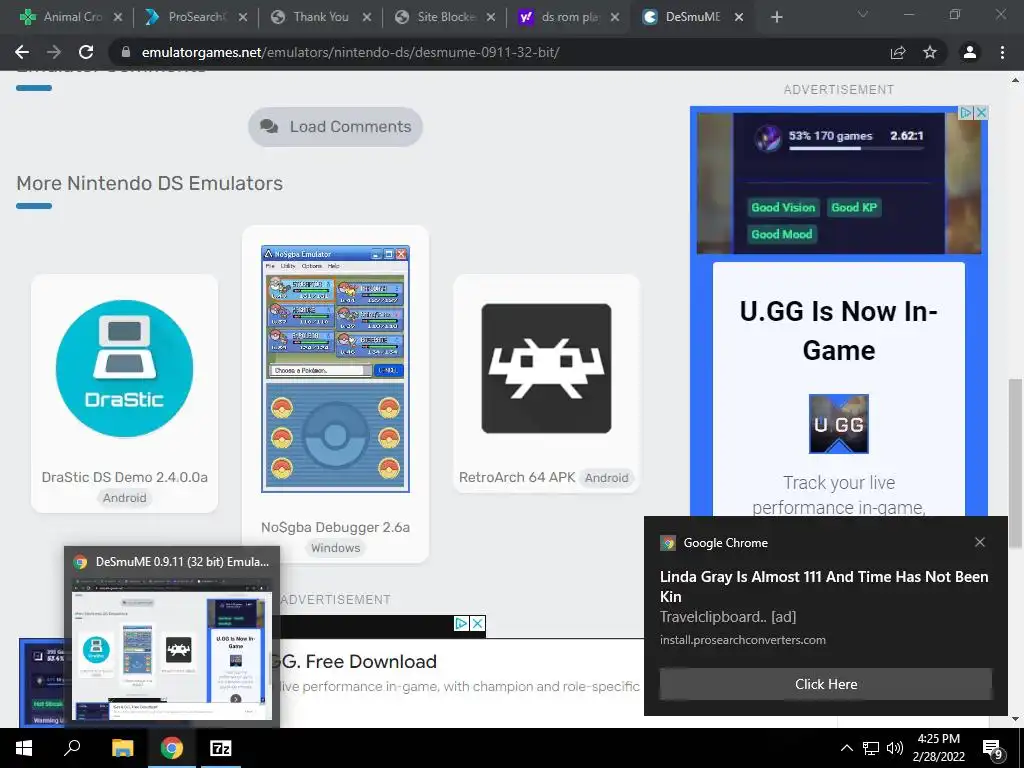Open Chrome three-dot menu
Viewport: 1024px width, 768px height.
[x=1002, y=52]
